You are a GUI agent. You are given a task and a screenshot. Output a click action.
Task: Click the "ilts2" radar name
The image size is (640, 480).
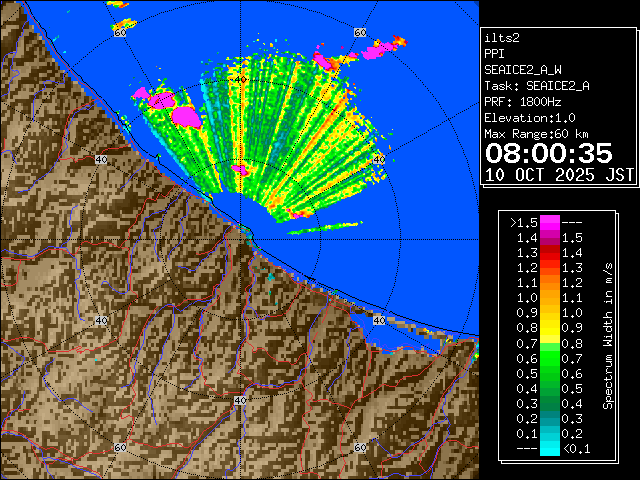pyautogui.click(x=502, y=38)
